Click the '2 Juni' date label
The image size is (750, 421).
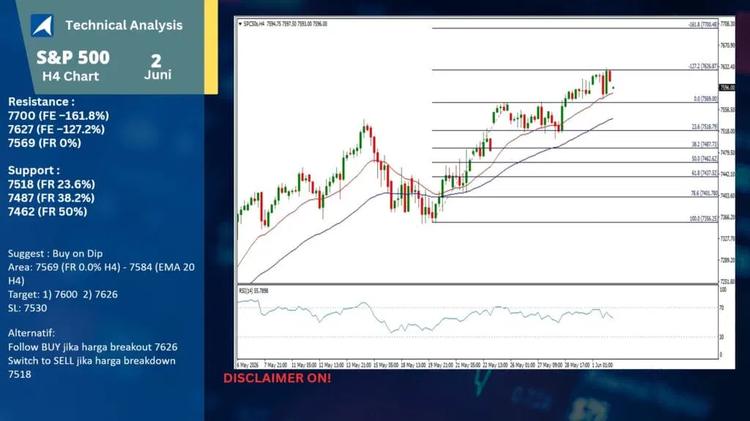pyautogui.click(x=157, y=67)
